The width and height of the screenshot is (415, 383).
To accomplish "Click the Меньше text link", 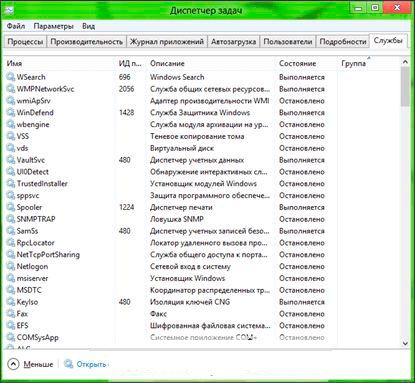I will (38, 364).
